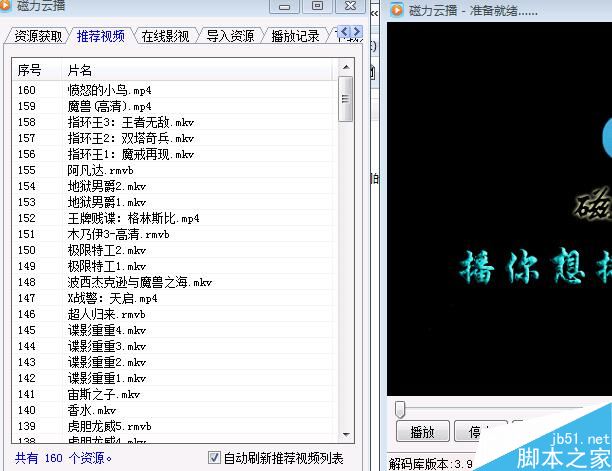Select 超人归来.rmvb row
612x471 pixels.
[174, 314]
